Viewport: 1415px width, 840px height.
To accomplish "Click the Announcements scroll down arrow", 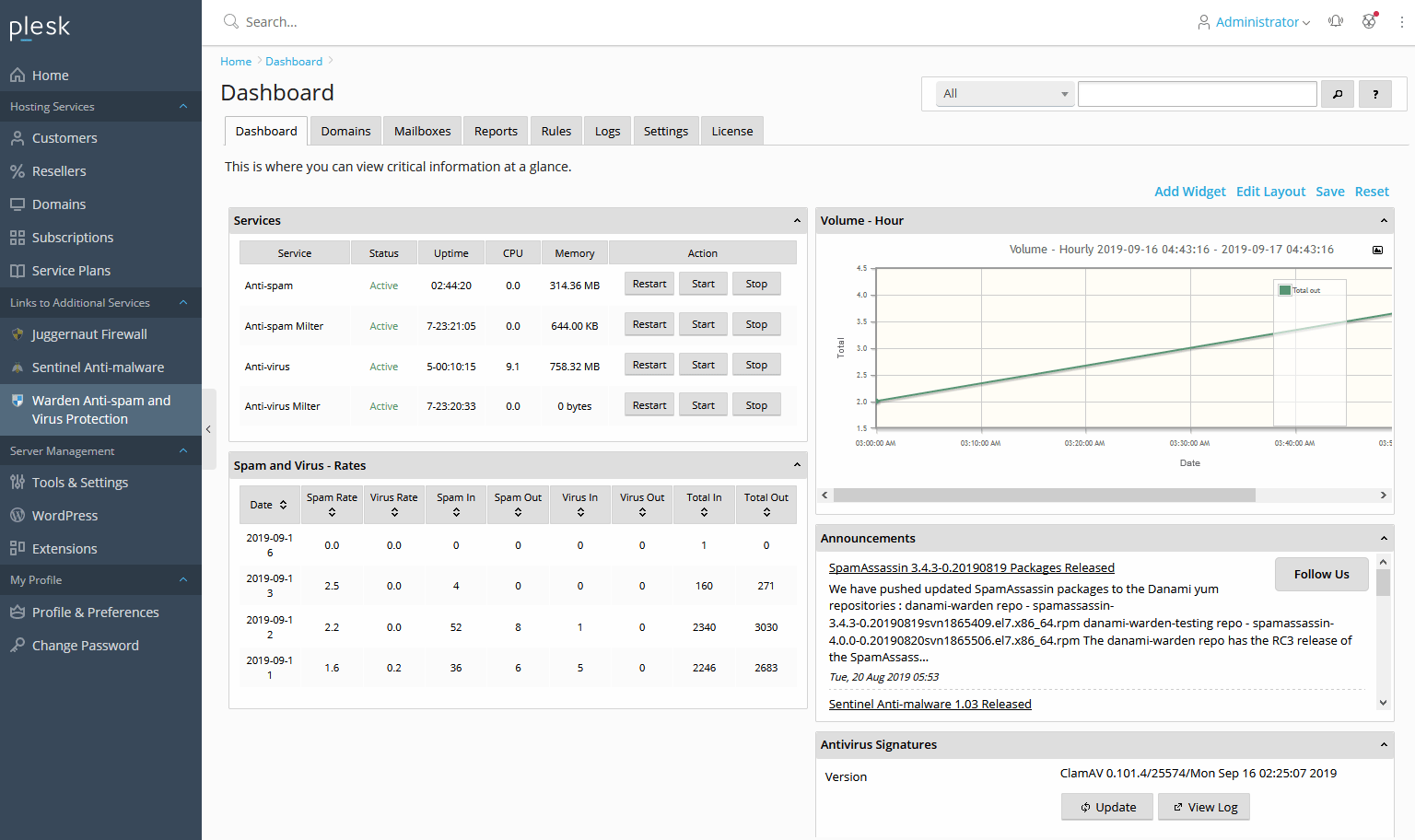I will click(1383, 703).
